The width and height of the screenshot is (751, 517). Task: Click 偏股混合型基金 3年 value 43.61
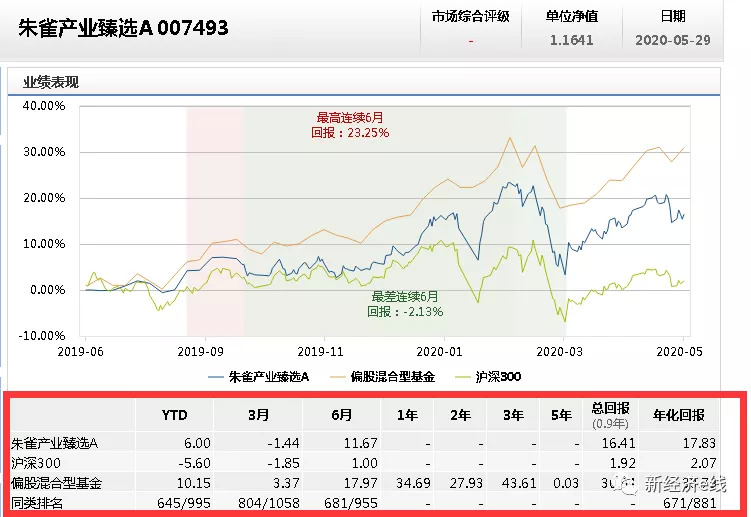click(519, 483)
